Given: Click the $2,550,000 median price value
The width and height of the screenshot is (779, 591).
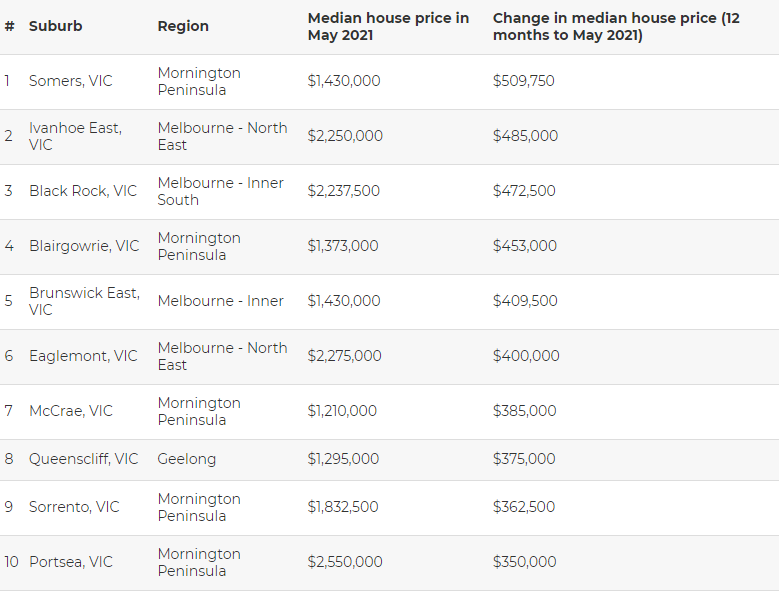Looking at the screenshot, I should pos(345,562).
